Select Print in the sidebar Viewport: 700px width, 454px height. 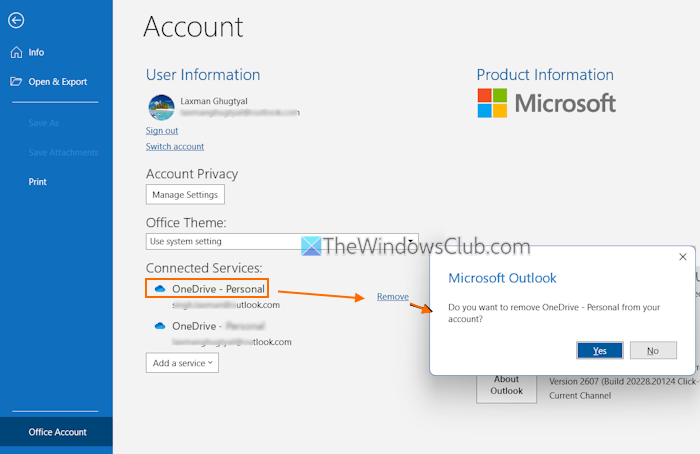[38, 182]
